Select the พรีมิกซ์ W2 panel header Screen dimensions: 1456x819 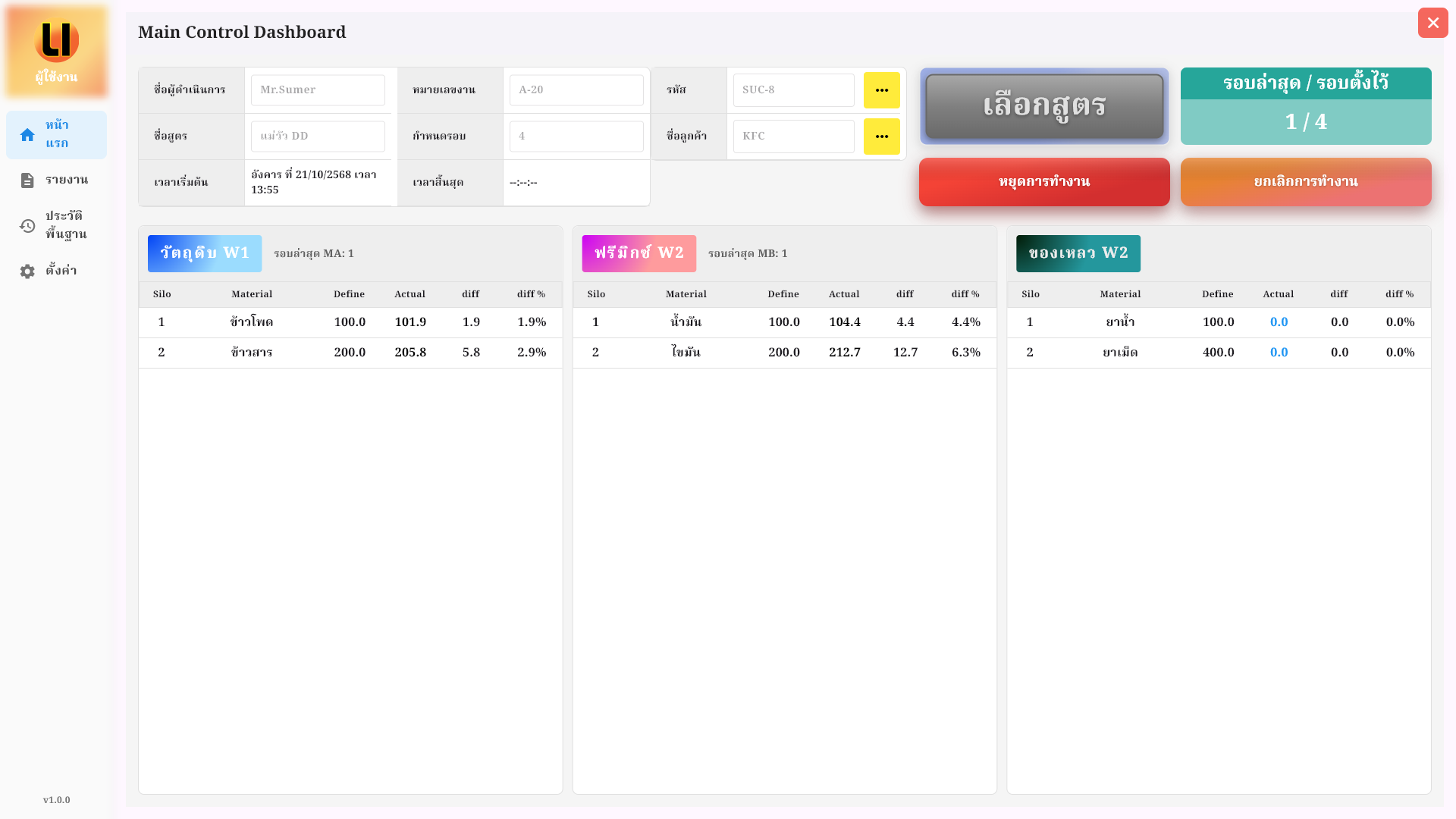coord(639,253)
